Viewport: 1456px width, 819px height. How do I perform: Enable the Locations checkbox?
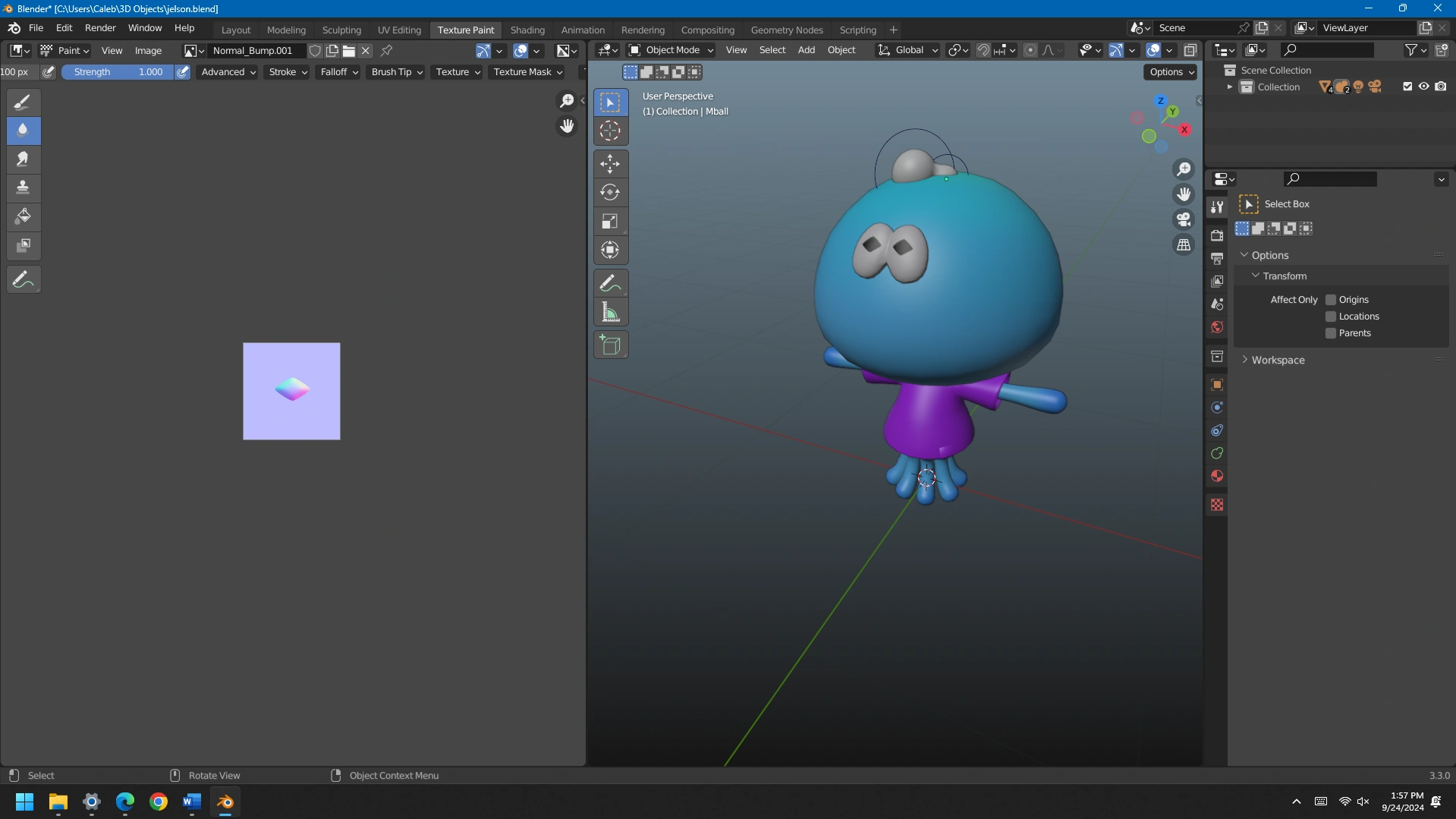[1330, 316]
